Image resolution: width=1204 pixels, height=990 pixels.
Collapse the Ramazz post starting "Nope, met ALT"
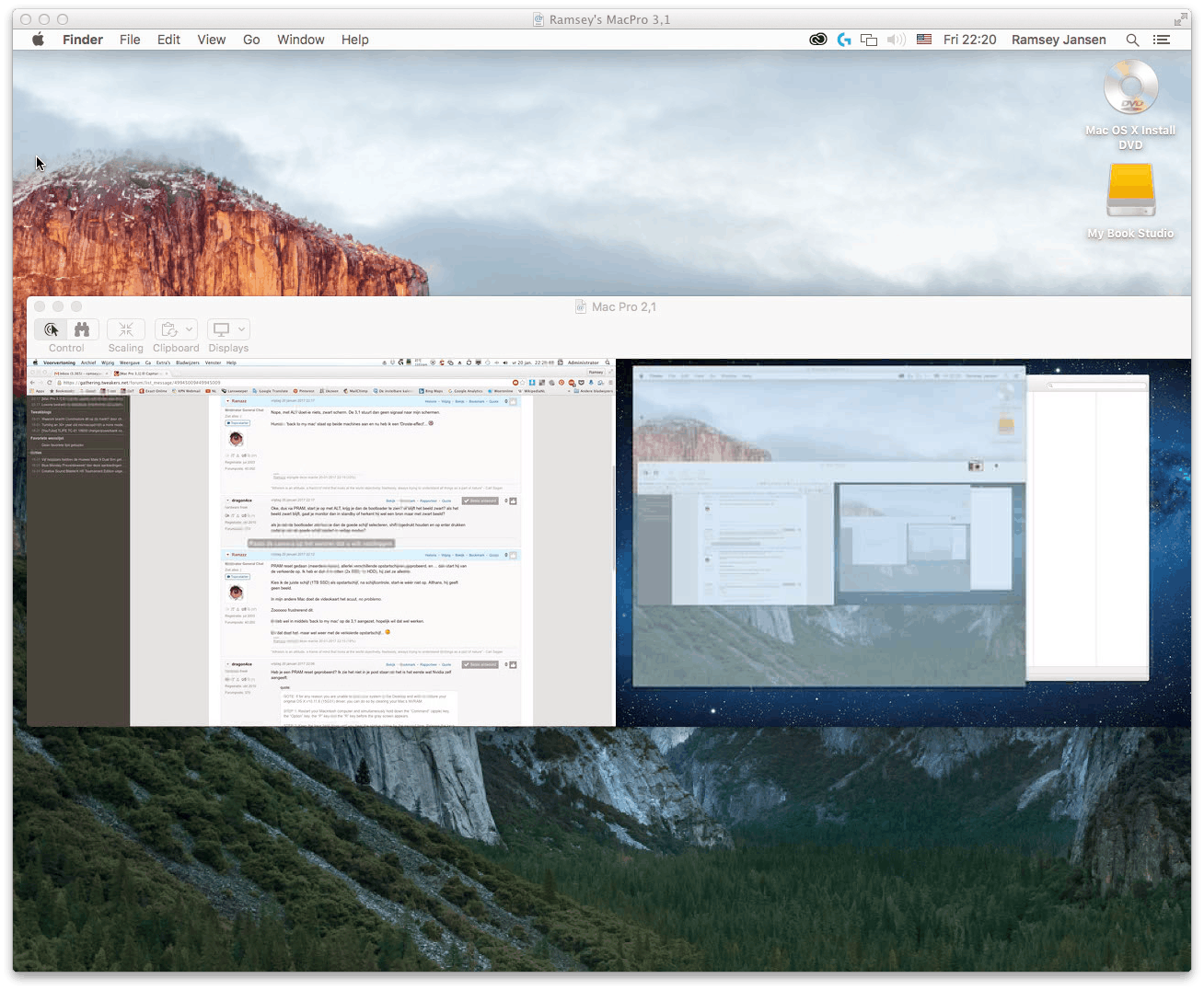click(226, 401)
